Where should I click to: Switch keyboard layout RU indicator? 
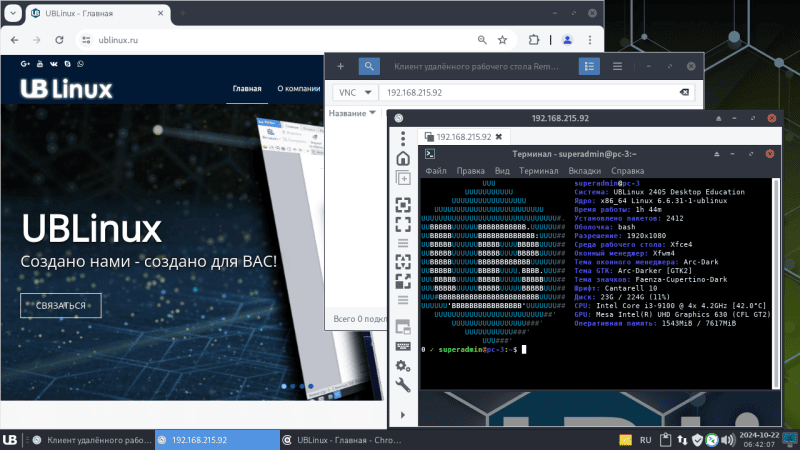click(x=645, y=440)
